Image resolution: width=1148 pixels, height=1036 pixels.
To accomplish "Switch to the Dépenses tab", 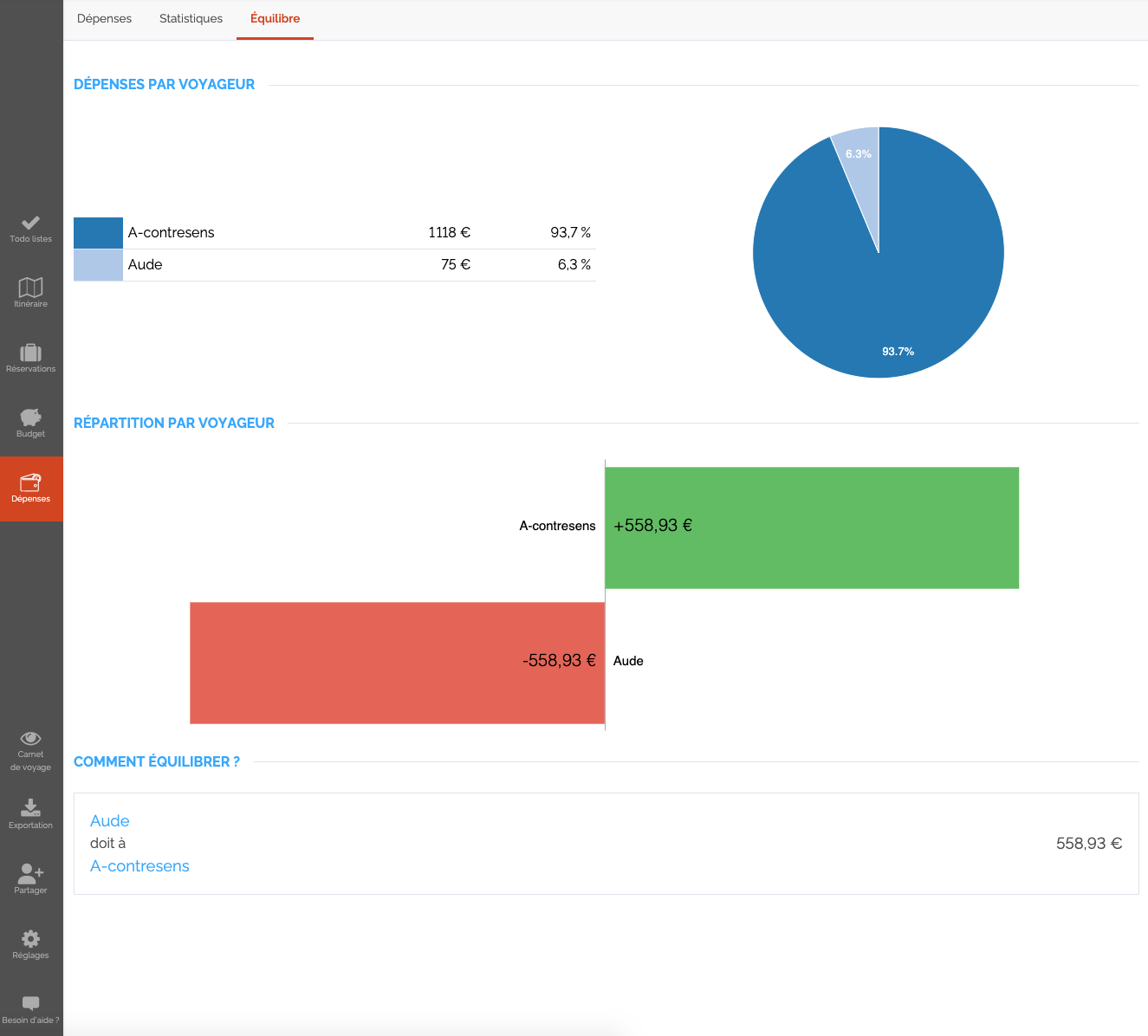I will pyautogui.click(x=104, y=19).
